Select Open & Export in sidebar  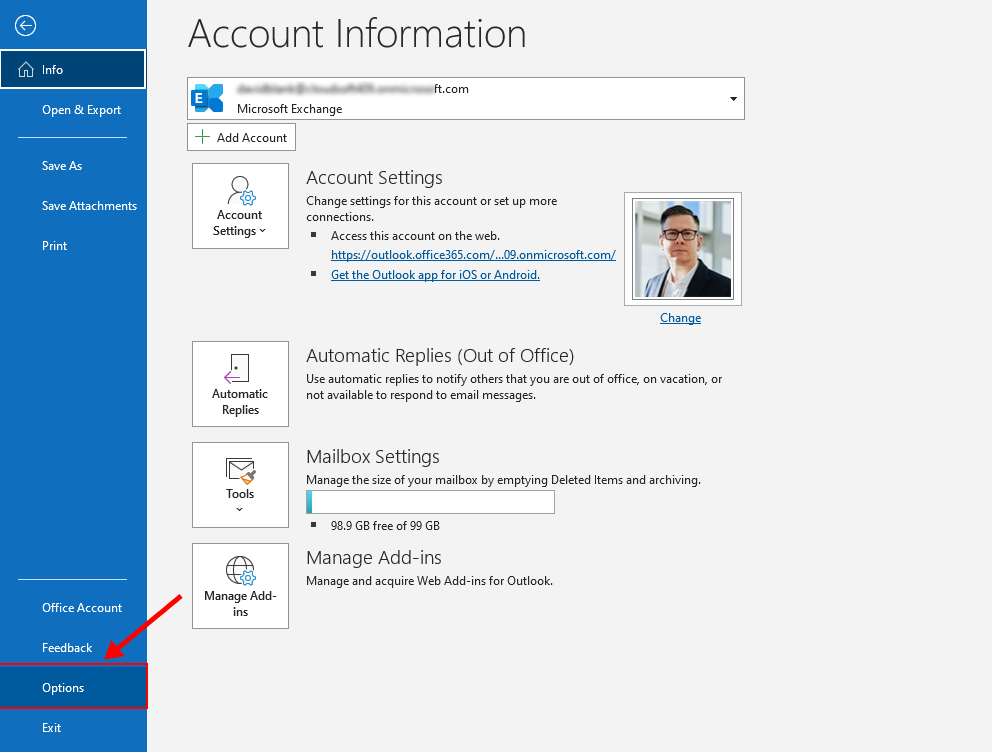pyautogui.click(x=81, y=110)
